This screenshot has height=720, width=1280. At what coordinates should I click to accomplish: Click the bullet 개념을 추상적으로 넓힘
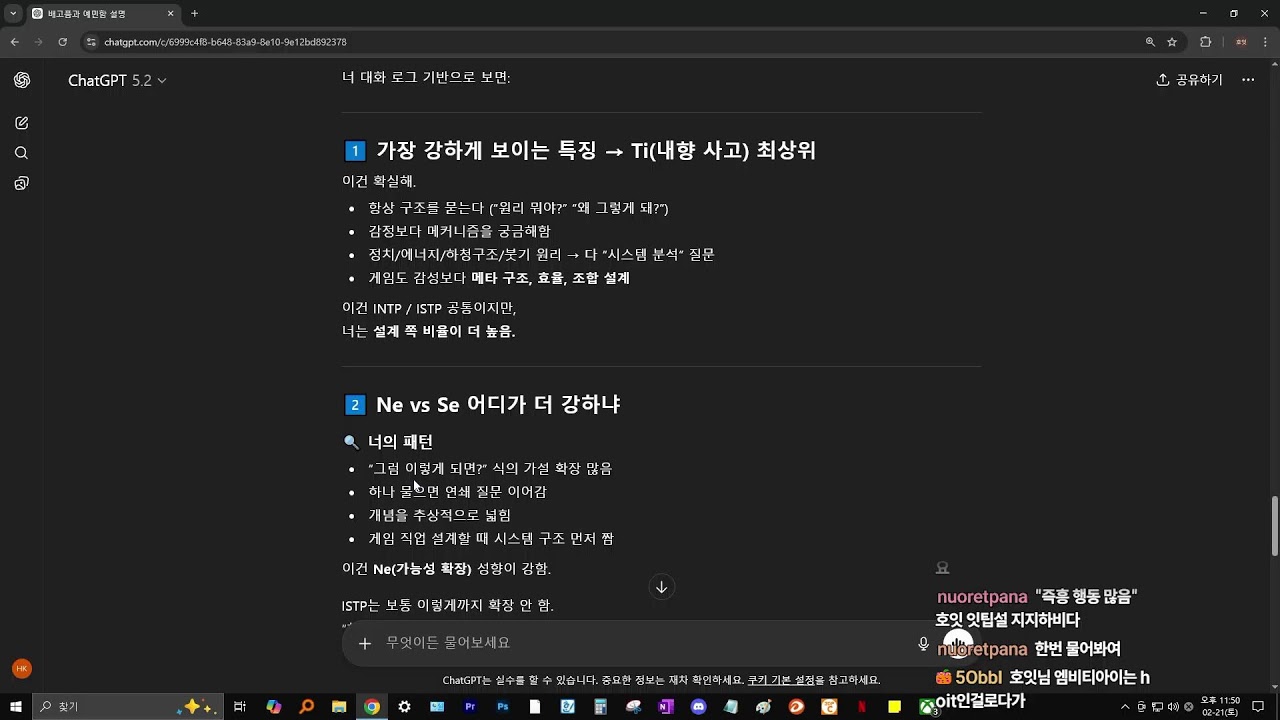(x=439, y=515)
